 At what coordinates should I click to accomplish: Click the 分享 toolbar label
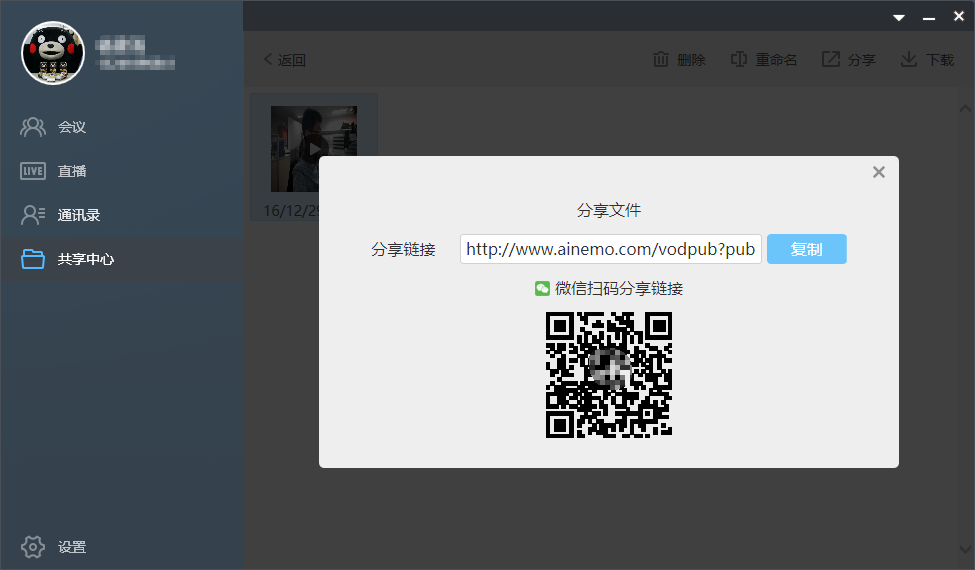point(862,60)
